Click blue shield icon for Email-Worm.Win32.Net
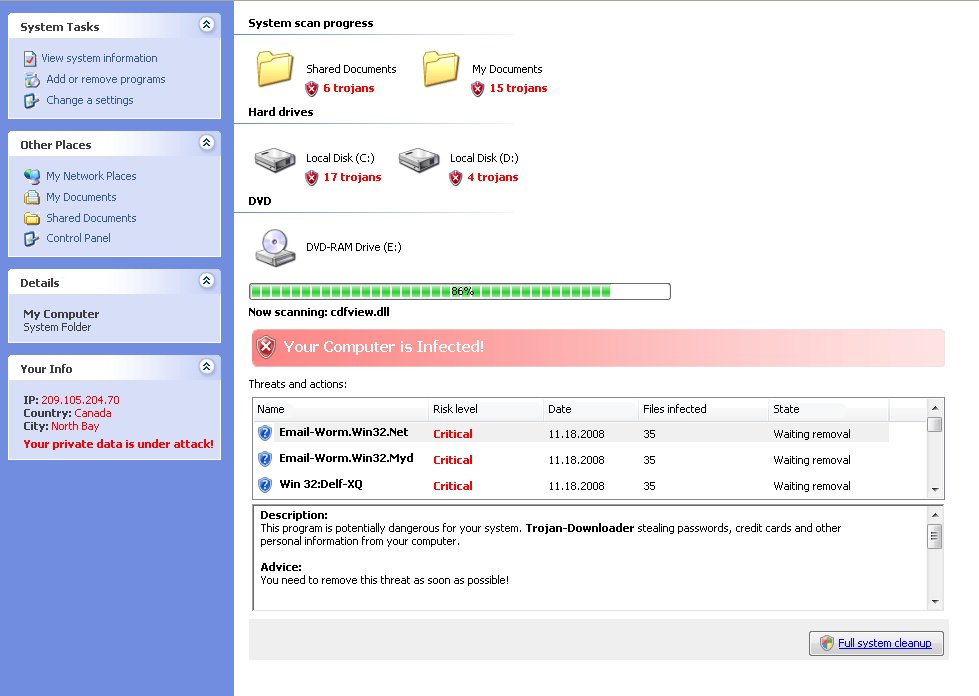This screenshot has width=979, height=696. pyautogui.click(x=265, y=433)
